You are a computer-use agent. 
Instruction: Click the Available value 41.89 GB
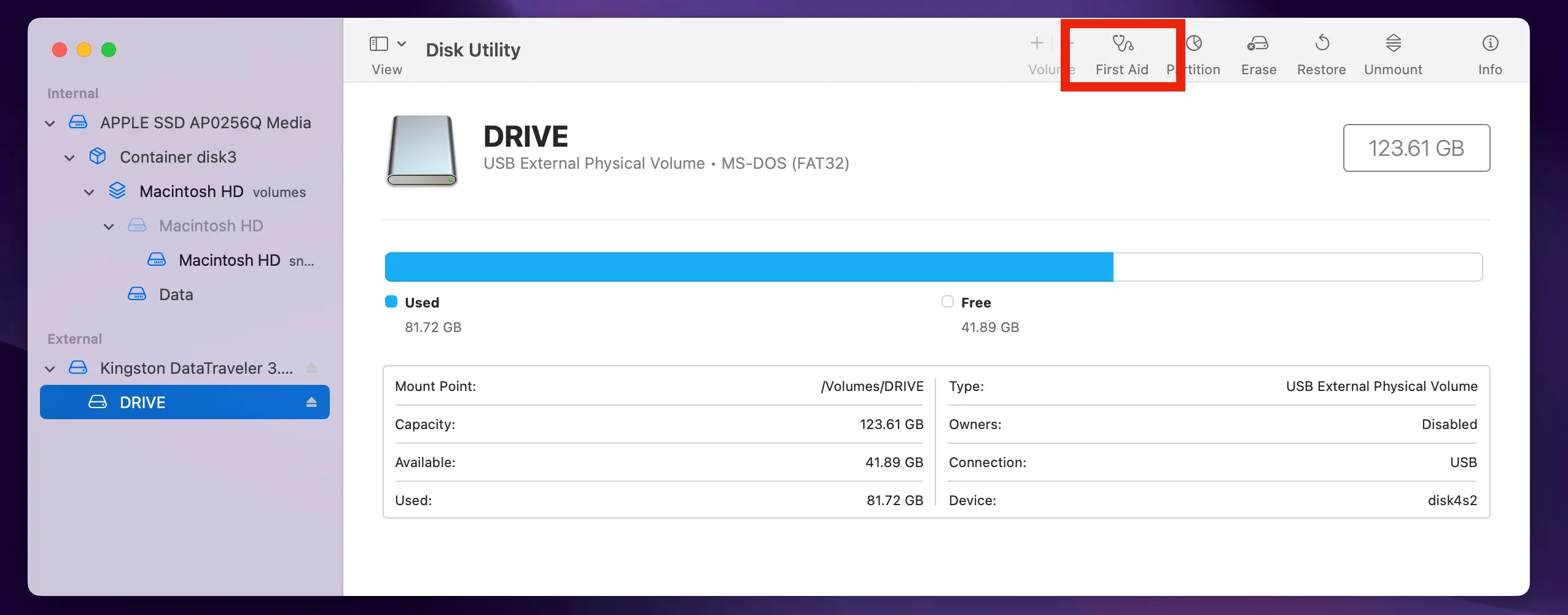(894, 462)
